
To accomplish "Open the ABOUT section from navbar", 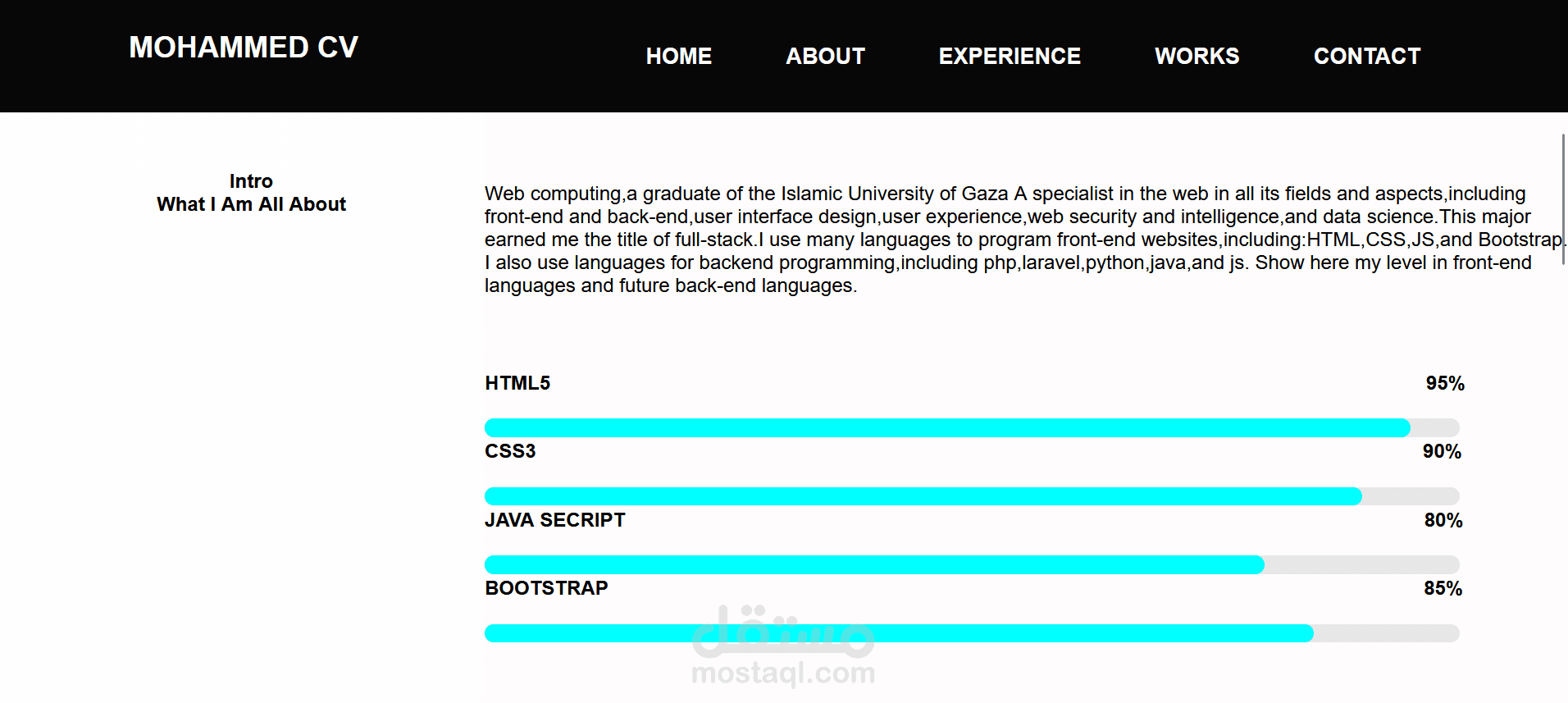I will [825, 56].
